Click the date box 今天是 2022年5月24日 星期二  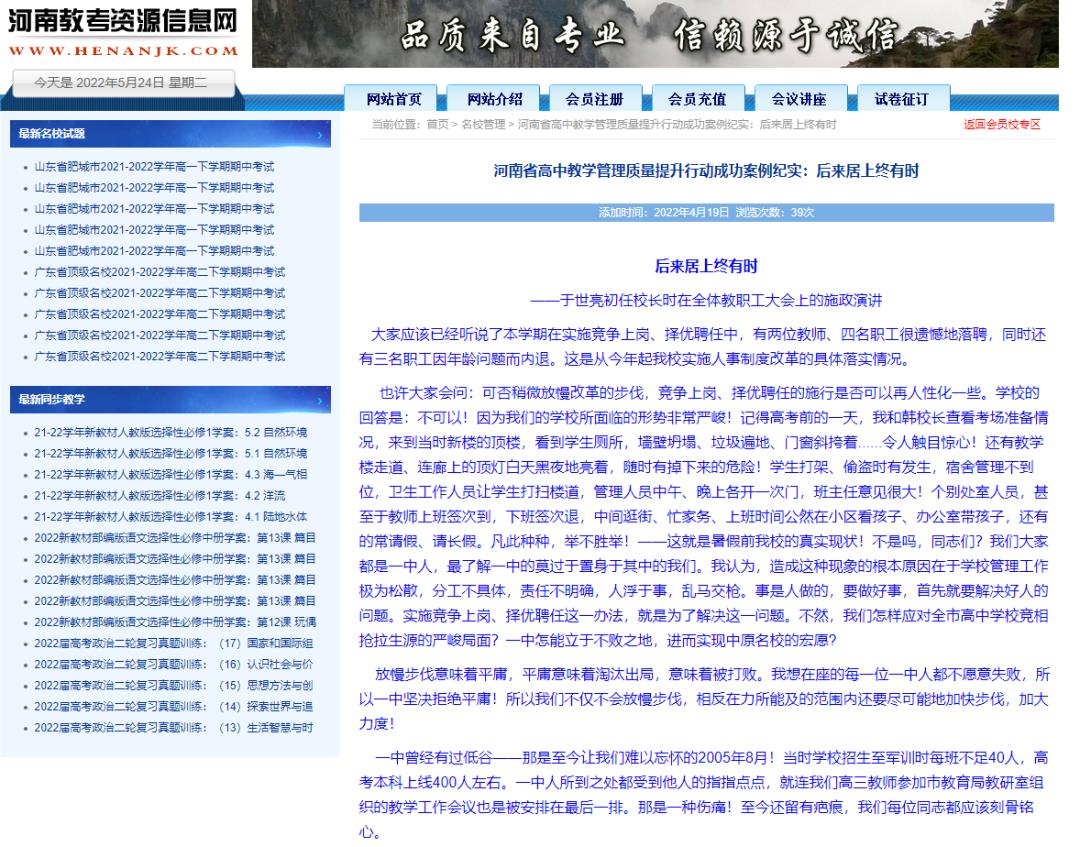pyautogui.click(x=123, y=83)
